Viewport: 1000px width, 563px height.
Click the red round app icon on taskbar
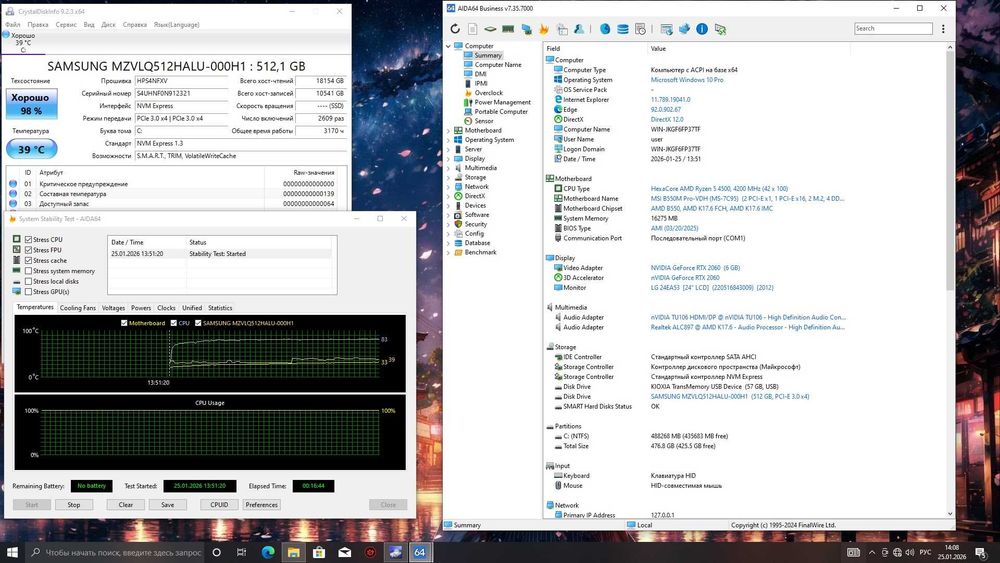pyautogui.click(x=370, y=552)
